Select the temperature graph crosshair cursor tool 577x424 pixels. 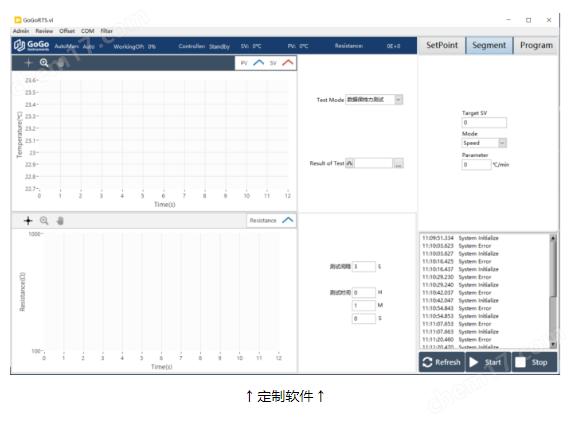pyautogui.click(x=28, y=63)
